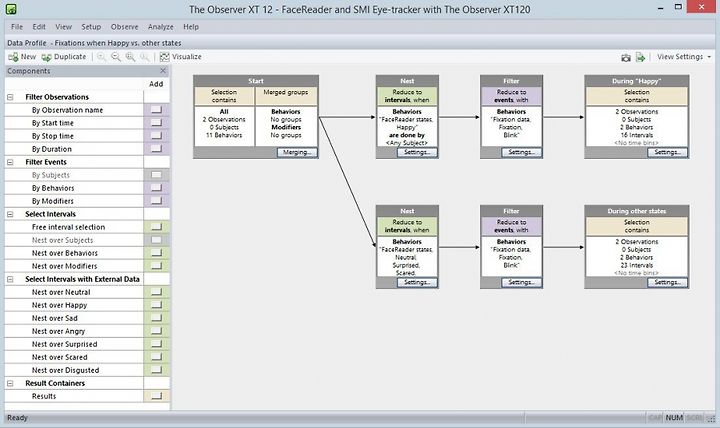The height and width of the screenshot is (428, 720).
Task: Collapse the Select Intervals group
Action: tap(10, 214)
